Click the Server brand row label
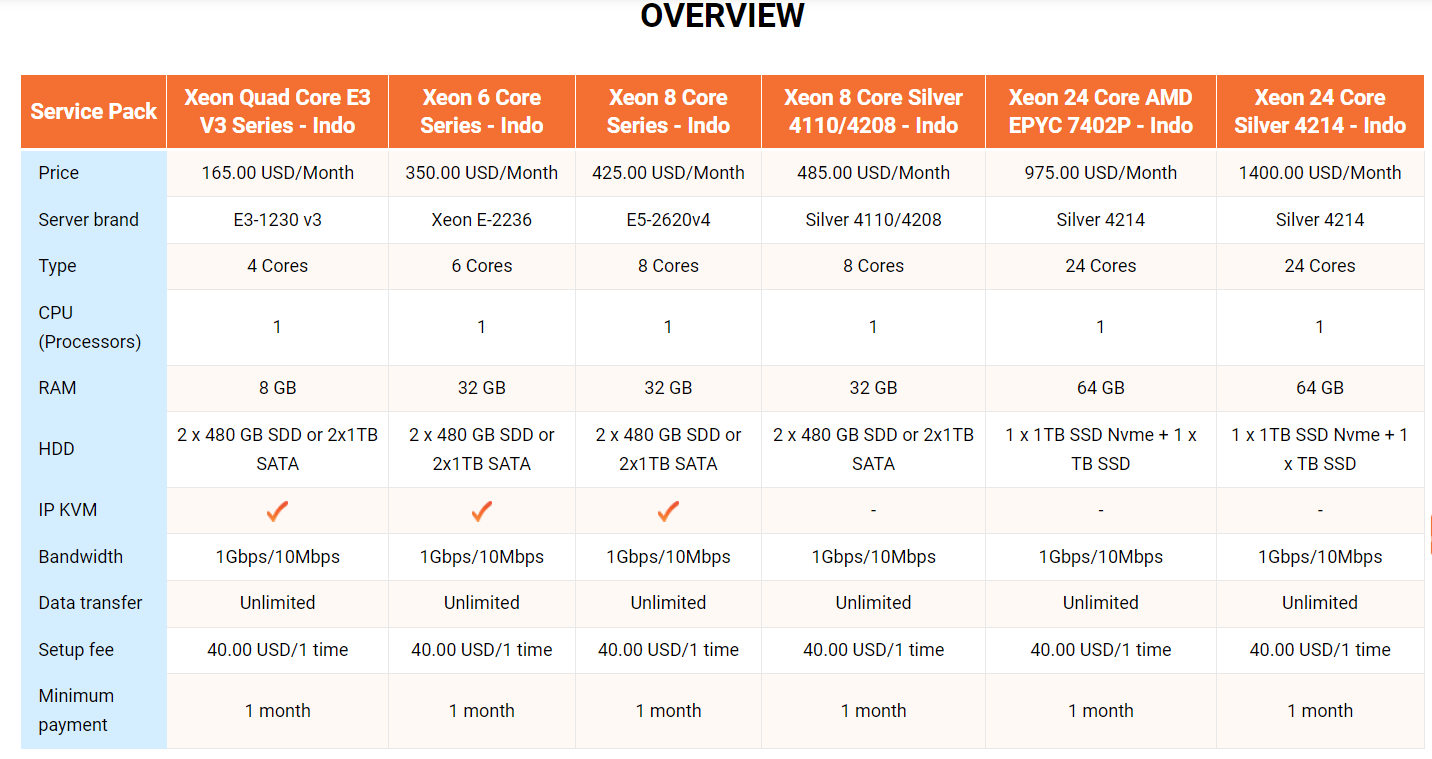This screenshot has height=759, width=1432. pyautogui.click(x=88, y=219)
